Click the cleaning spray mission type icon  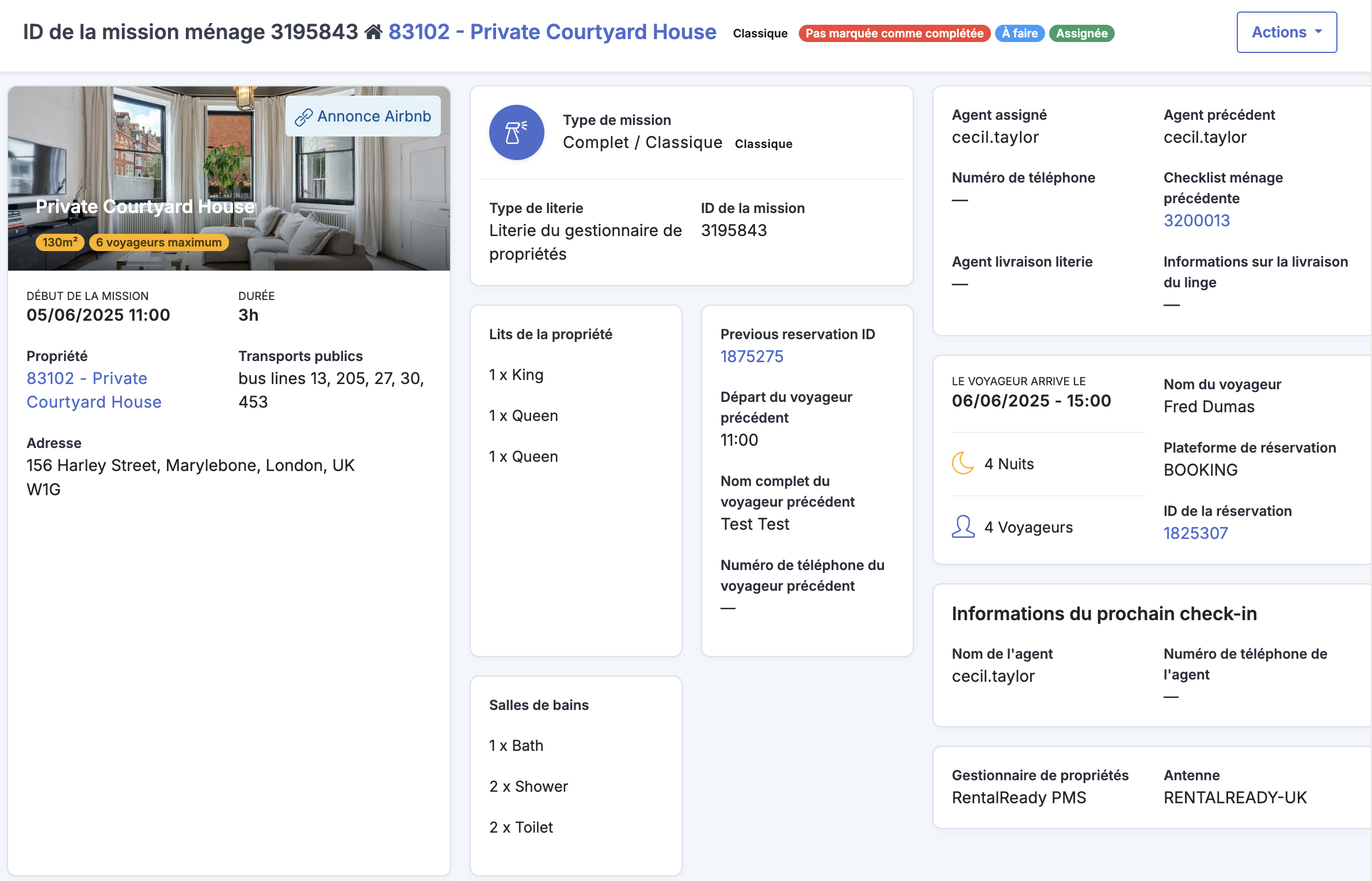pyautogui.click(x=516, y=132)
